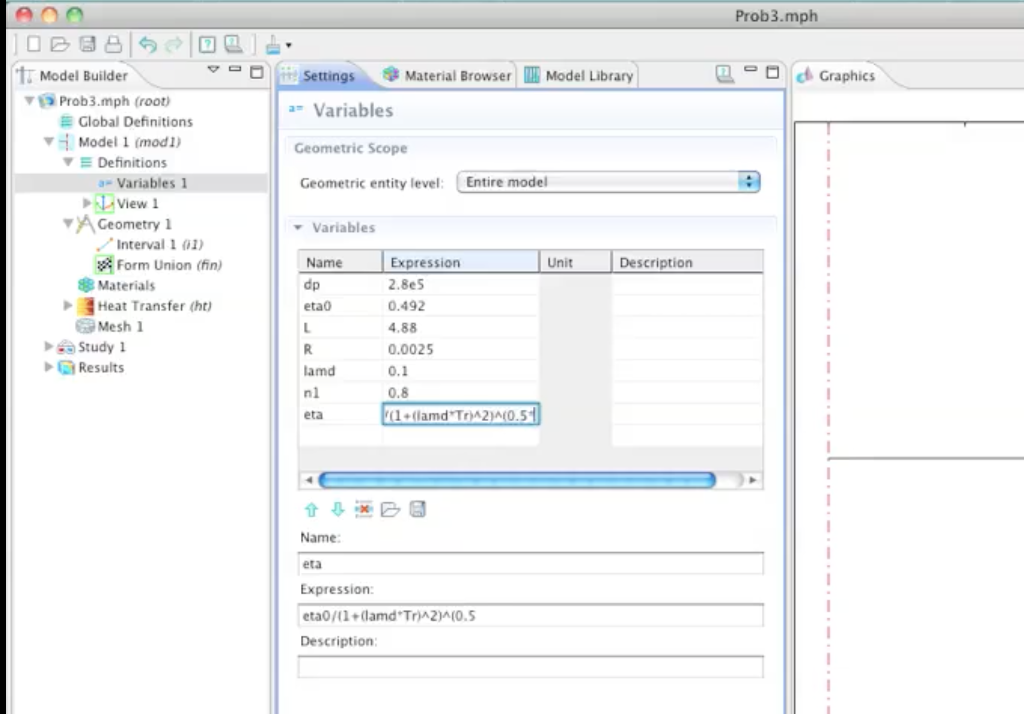This screenshot has height=714, width=1024.
Task: Select the Form Union node
Action: (169, 265)
